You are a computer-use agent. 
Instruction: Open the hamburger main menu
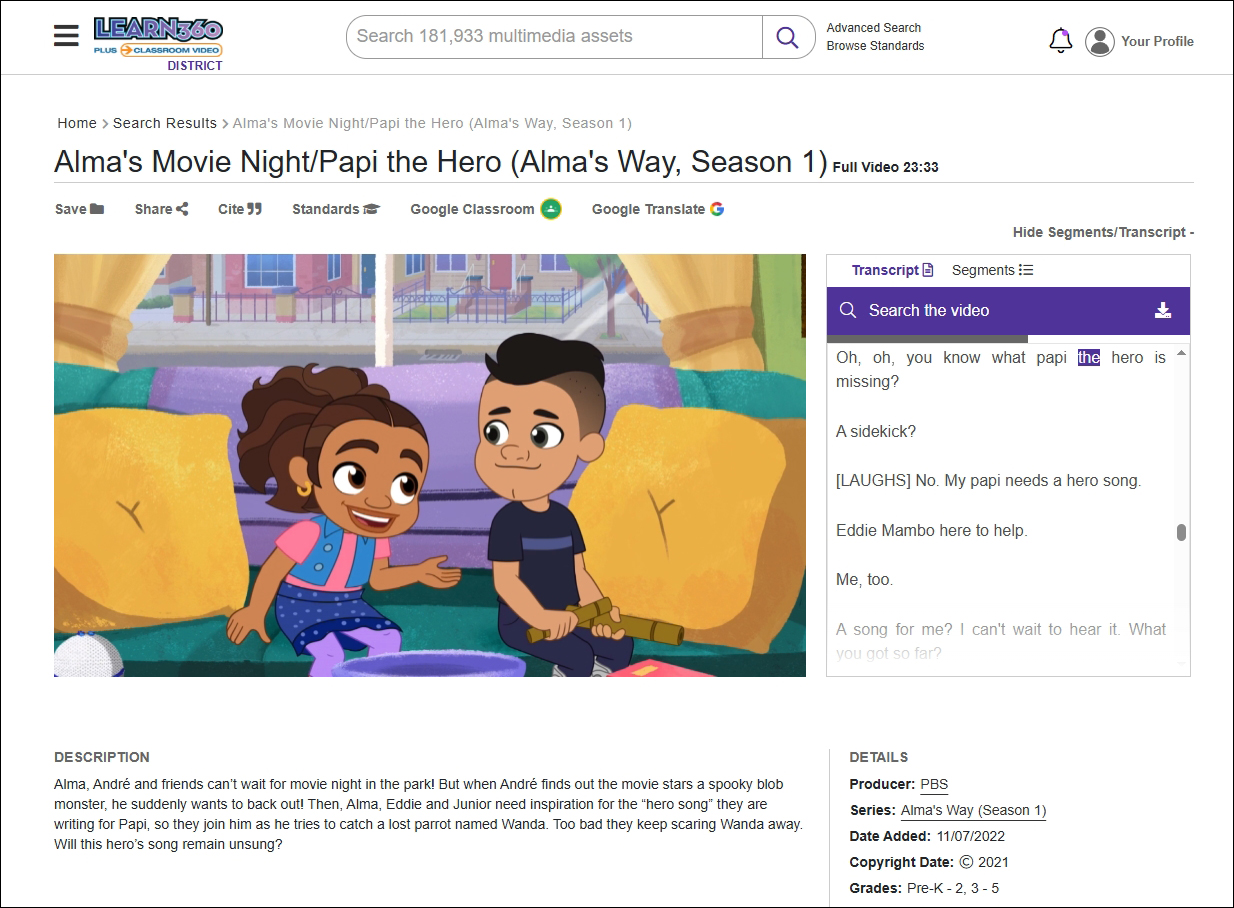point(66,37)
